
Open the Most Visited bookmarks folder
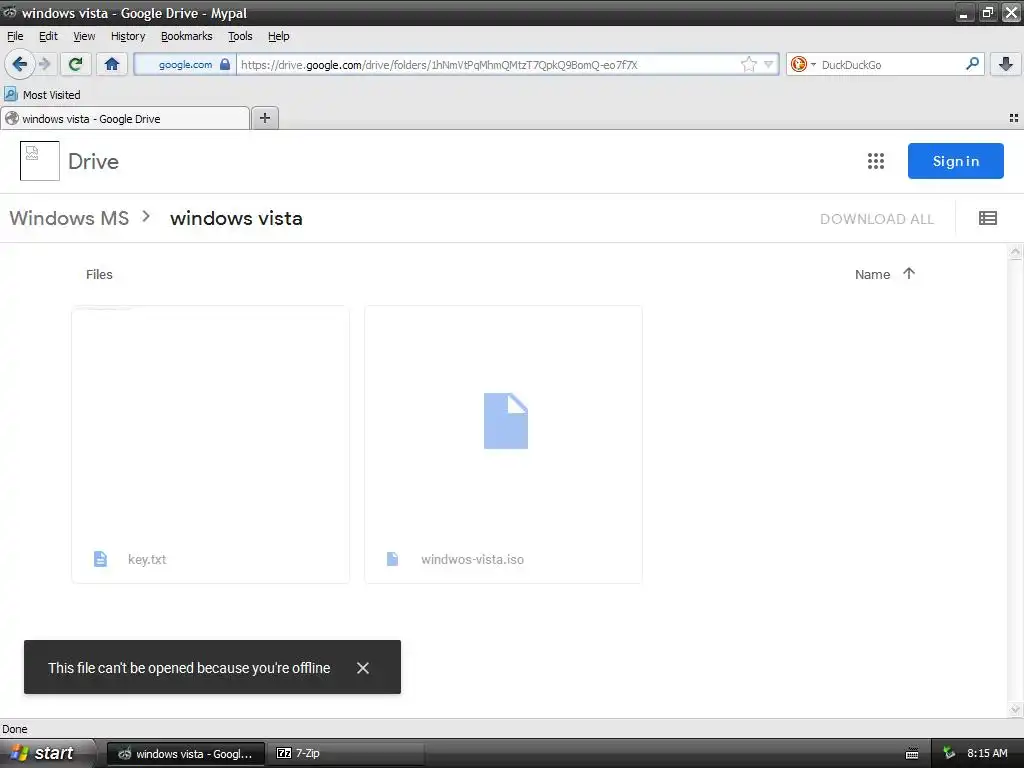42,95
